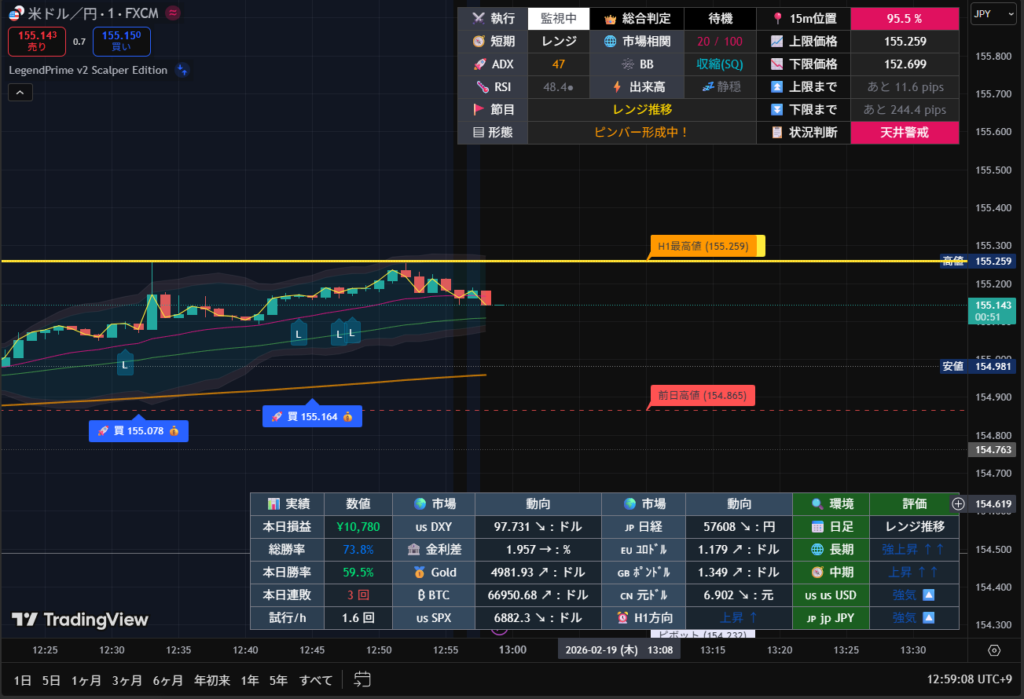Click the 前日高値 (154.865) red label

point(702,396)
